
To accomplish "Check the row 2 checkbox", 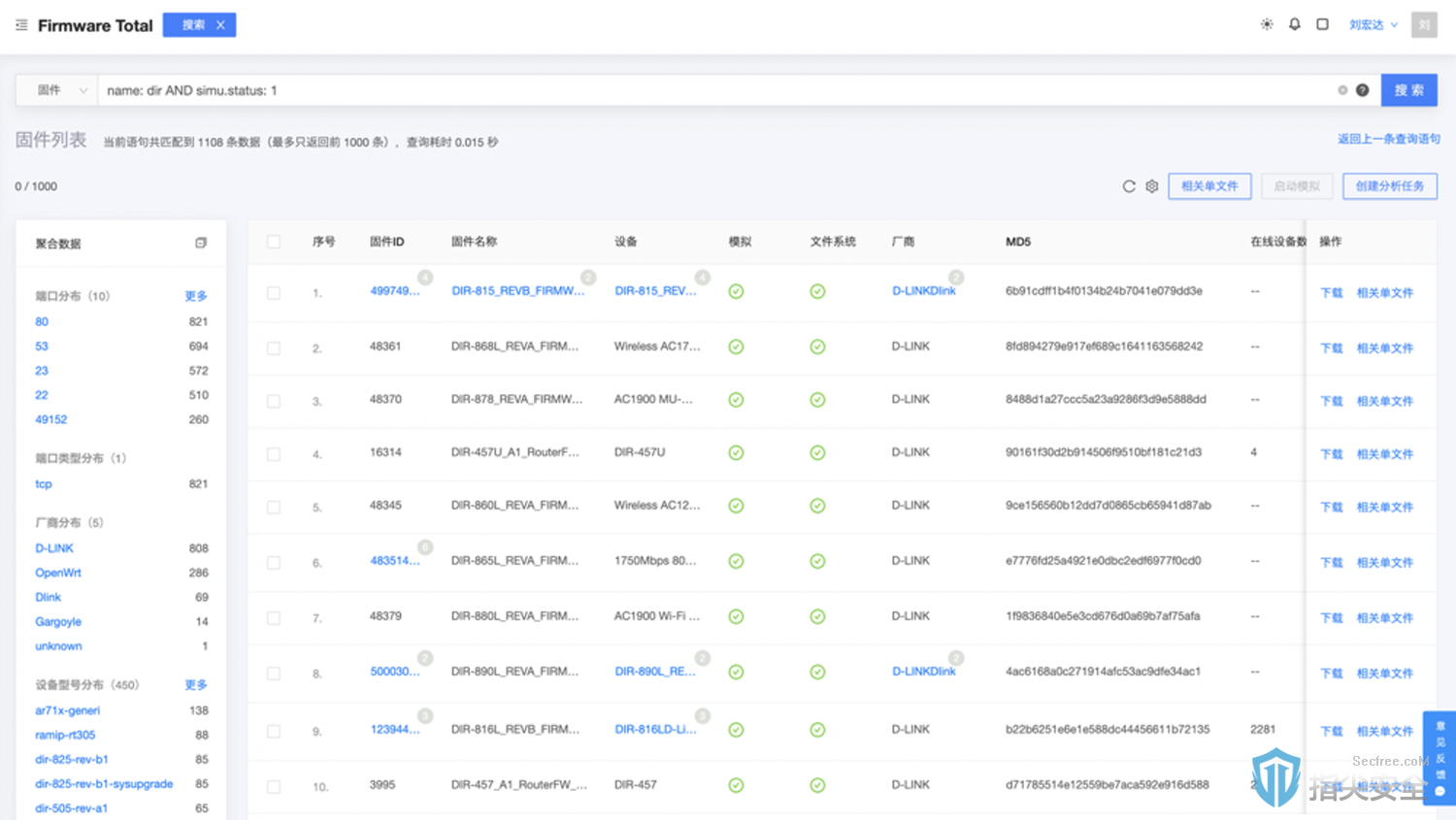I will (x=274, y=347).
